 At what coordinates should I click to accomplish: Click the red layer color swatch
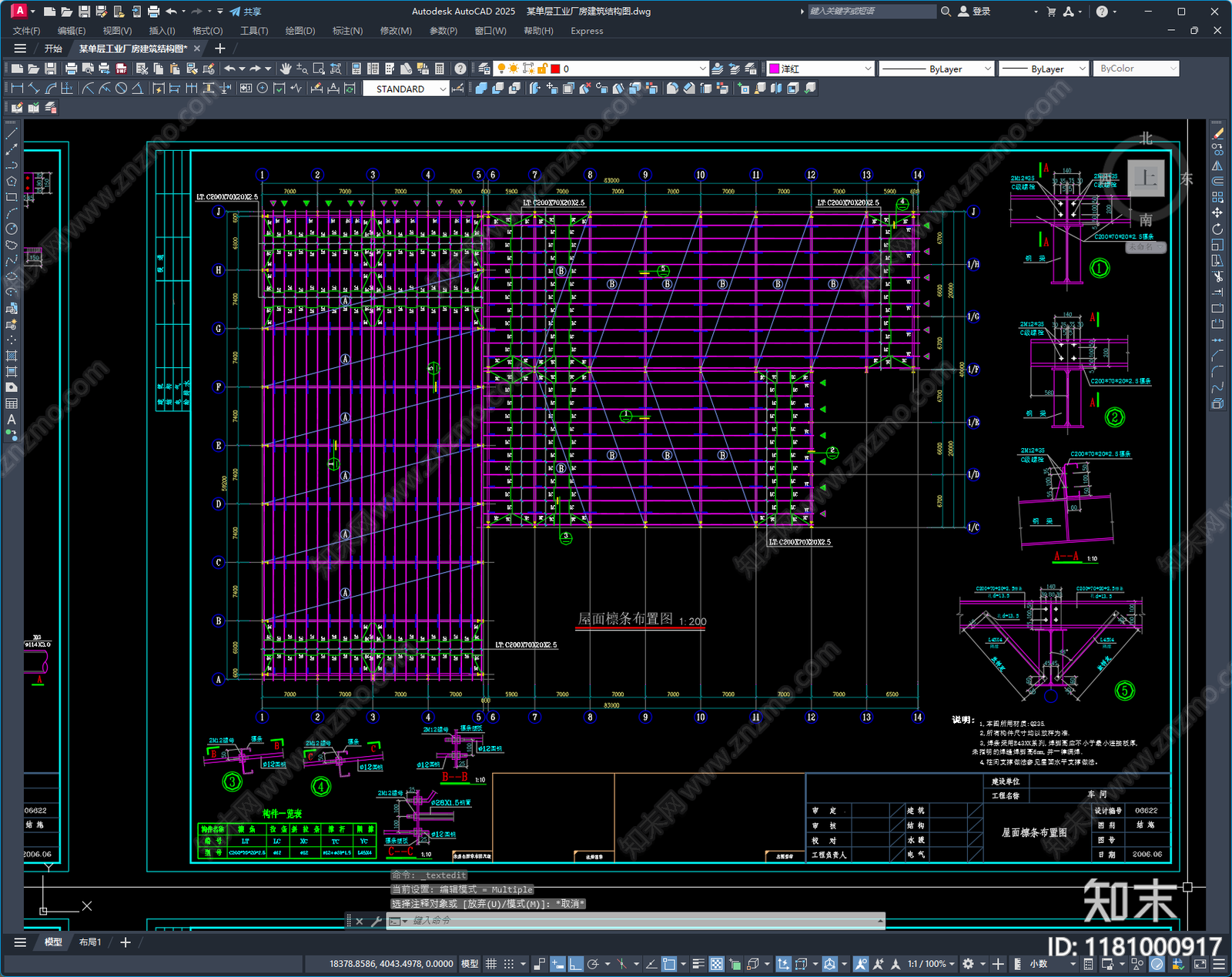555,69
